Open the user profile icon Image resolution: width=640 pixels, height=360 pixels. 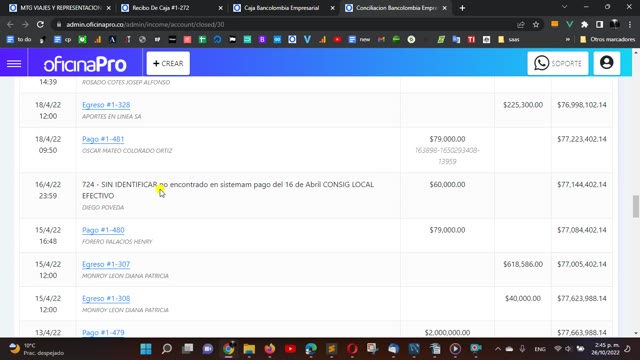607,63
